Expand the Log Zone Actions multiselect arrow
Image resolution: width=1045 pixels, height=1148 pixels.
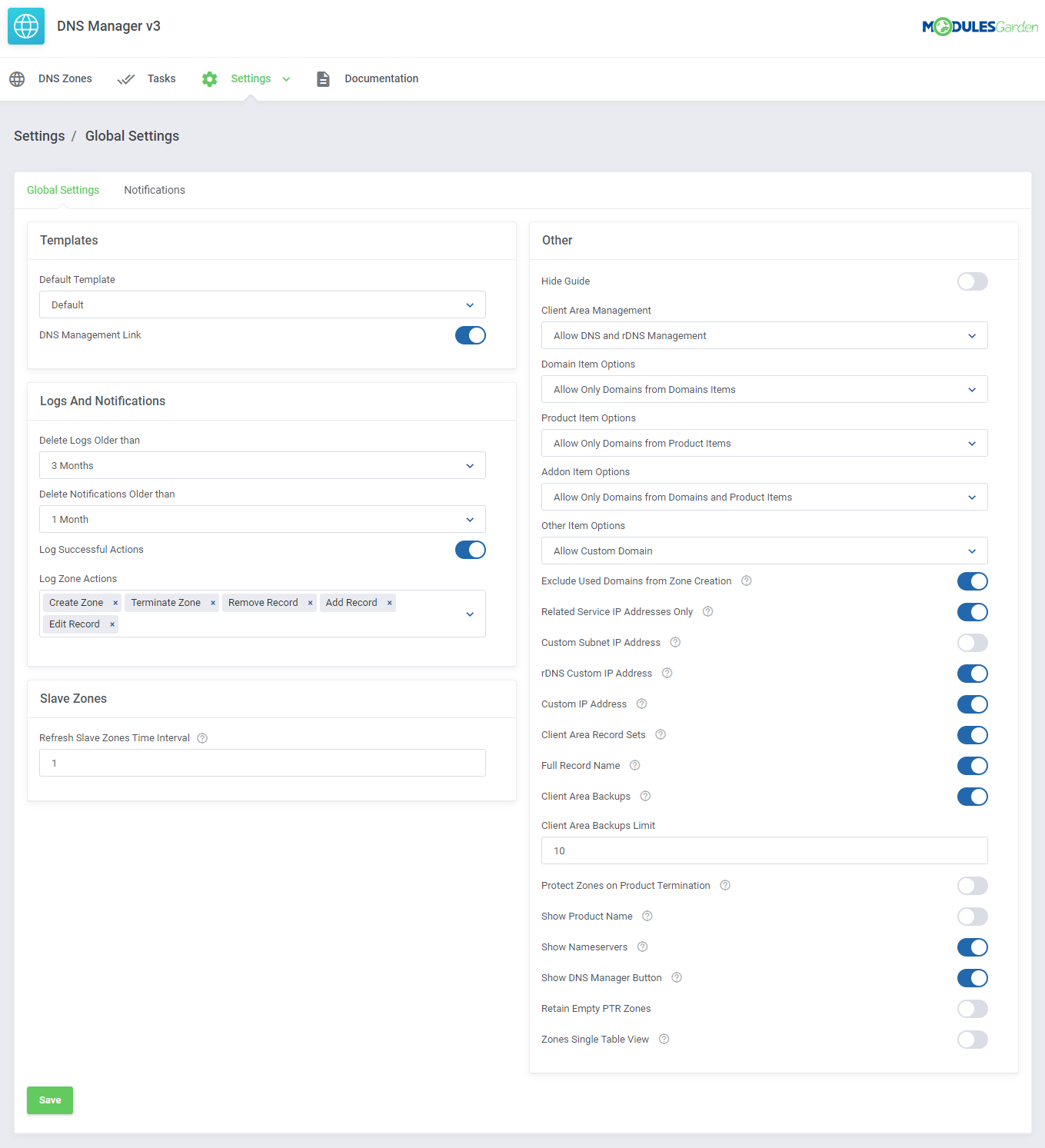coord(470,614)
